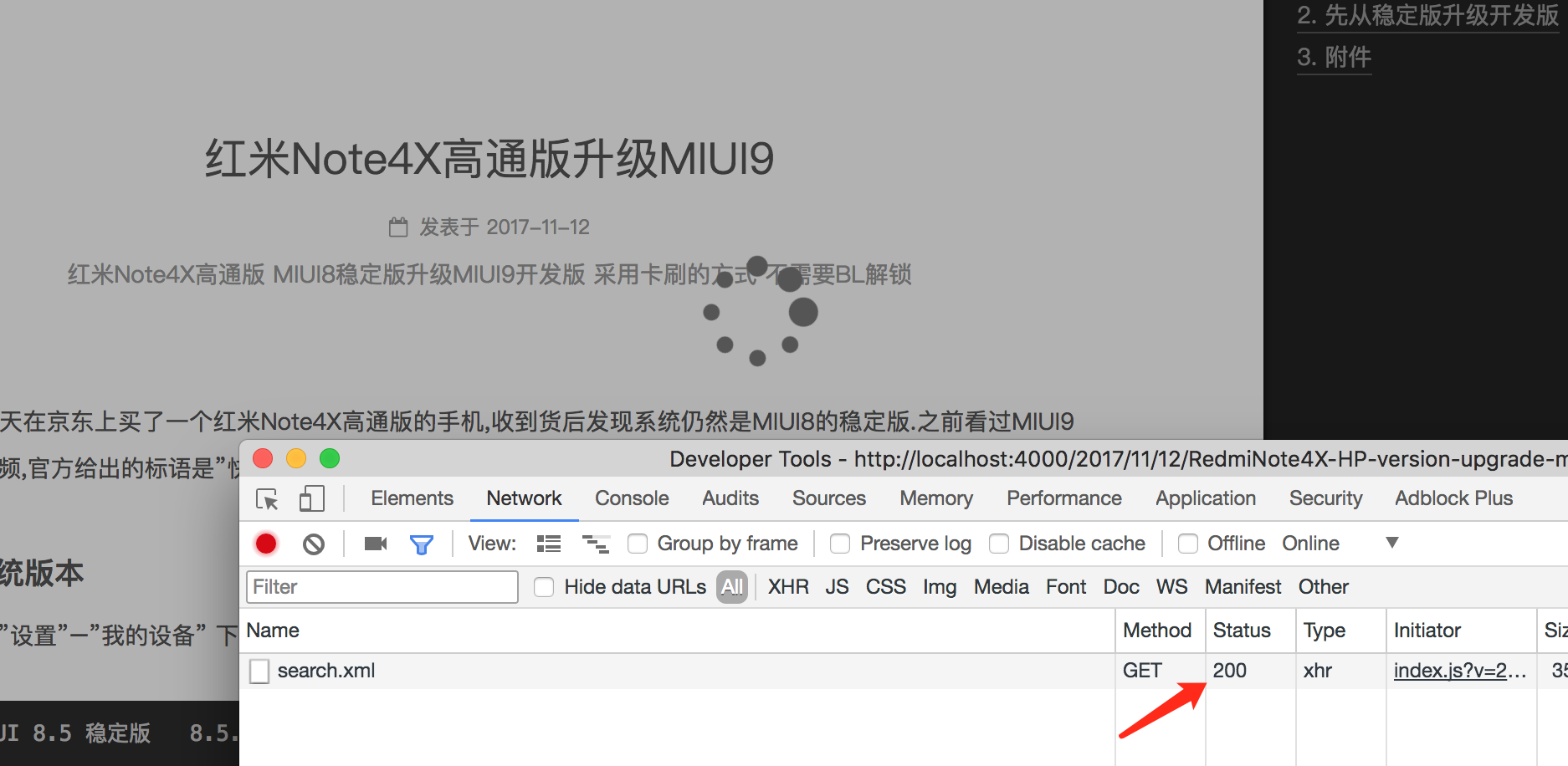This screenshot has height=766, width=1568.
Task: Show the waterfall overview view icon
Action: (x=596, y=544)
